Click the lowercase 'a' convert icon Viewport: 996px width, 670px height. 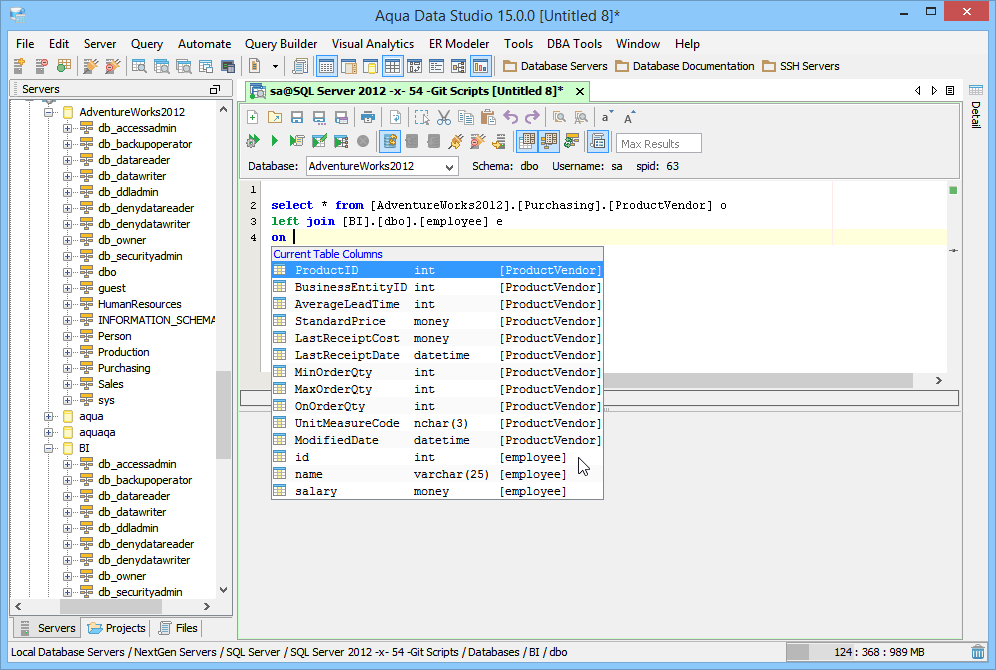click(607, 117)
